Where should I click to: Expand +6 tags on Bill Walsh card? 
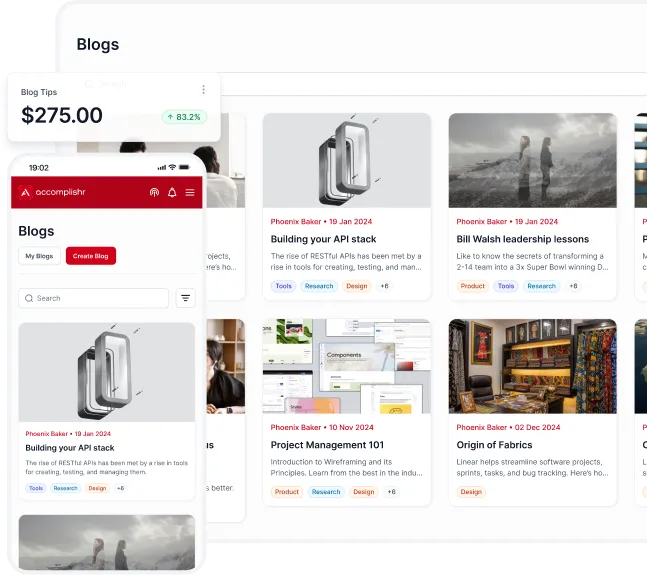point(573,286)
